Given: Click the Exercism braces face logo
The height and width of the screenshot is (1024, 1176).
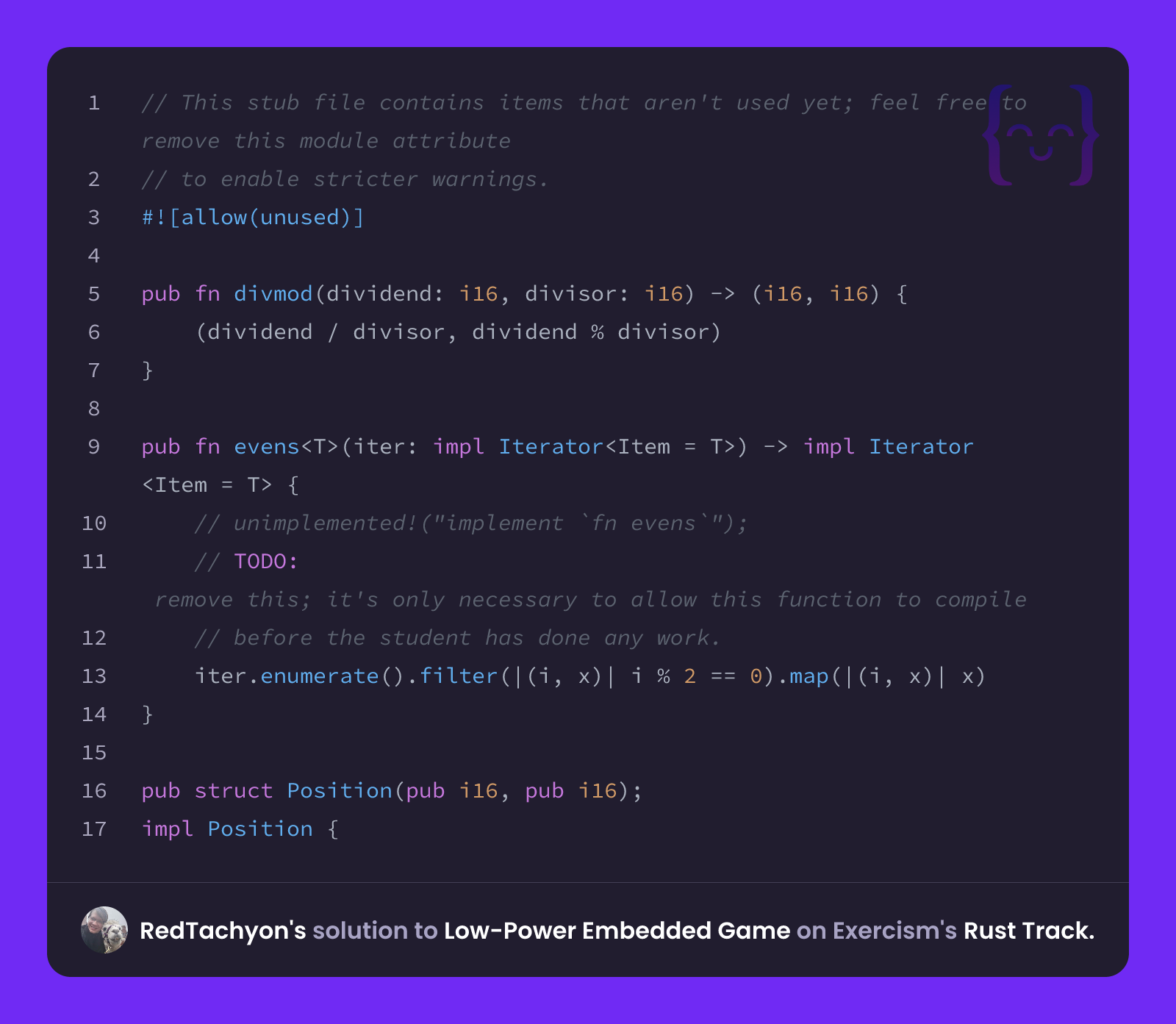Looking at the screenshot, I should coord(1041,135).
